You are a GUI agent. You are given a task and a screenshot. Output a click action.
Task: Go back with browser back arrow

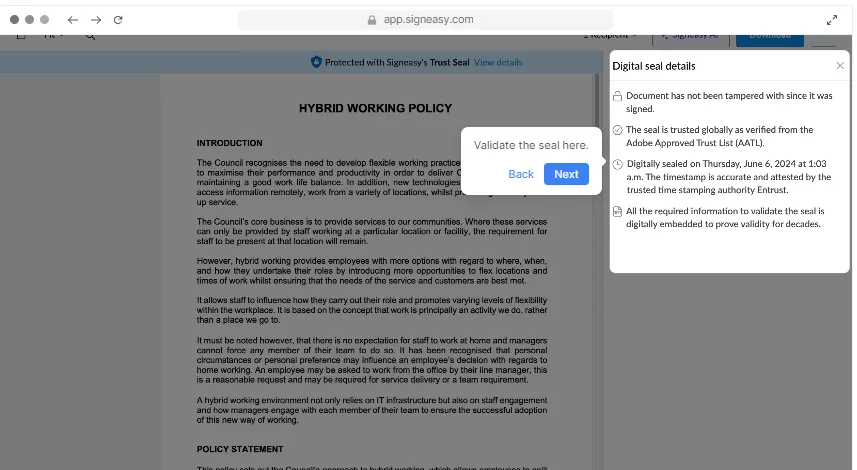[73, 20]
